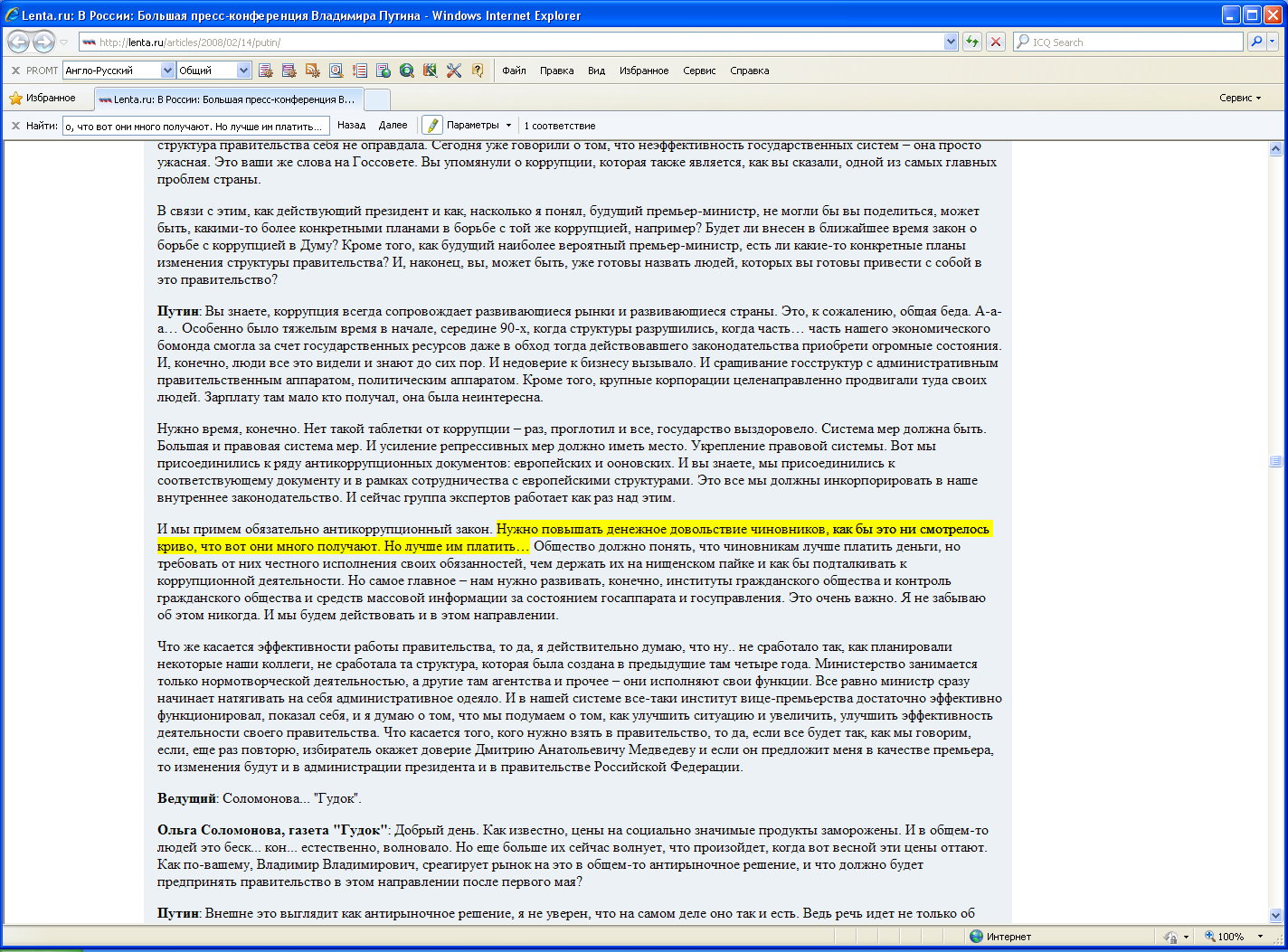Click the PROMT help question icon
This screenshot has height=952, width=1288.
point(478,71)
